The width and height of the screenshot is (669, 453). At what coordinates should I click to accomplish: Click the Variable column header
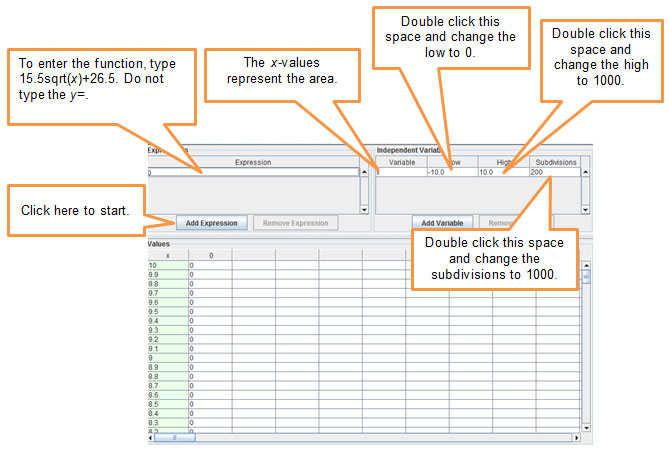click(401, 162)
